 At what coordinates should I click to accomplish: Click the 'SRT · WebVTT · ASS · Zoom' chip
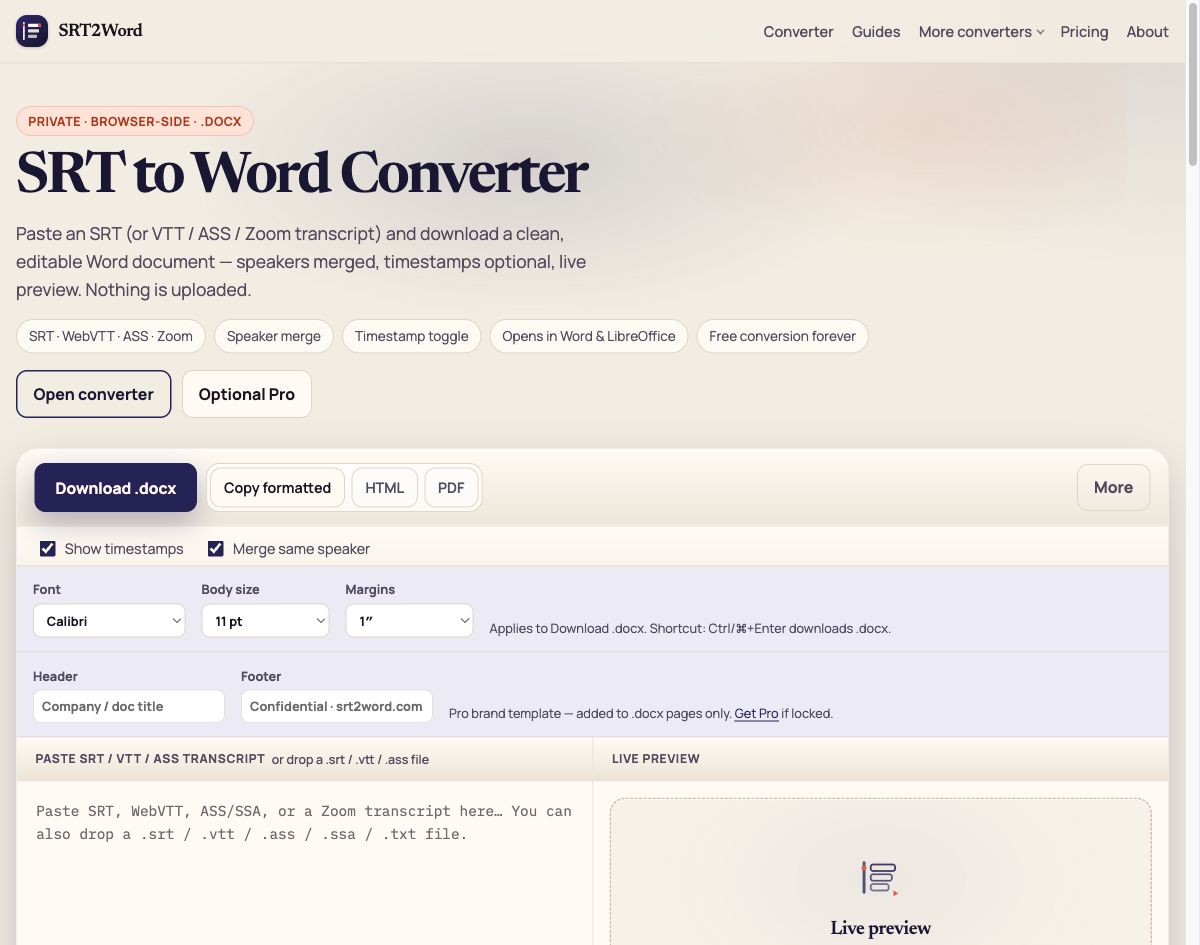[x=111, y=336]
